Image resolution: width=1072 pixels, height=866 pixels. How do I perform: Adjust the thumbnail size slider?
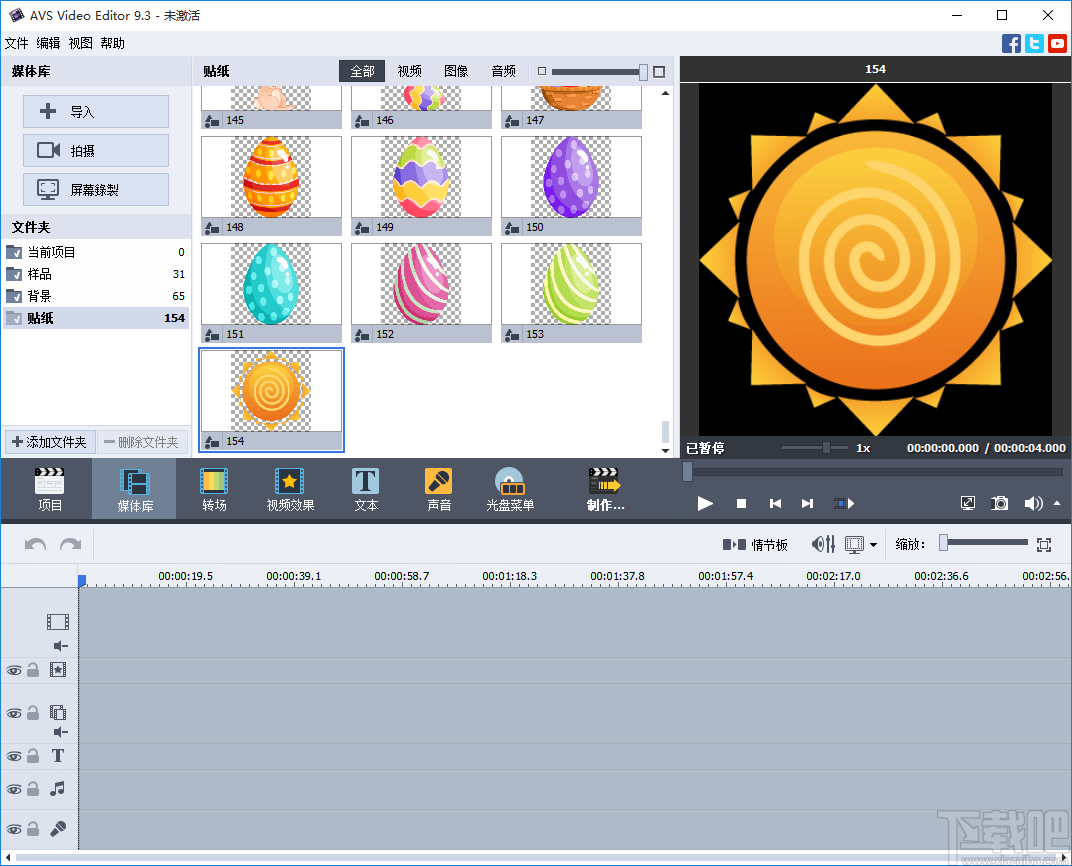click(x=643, y=71)
